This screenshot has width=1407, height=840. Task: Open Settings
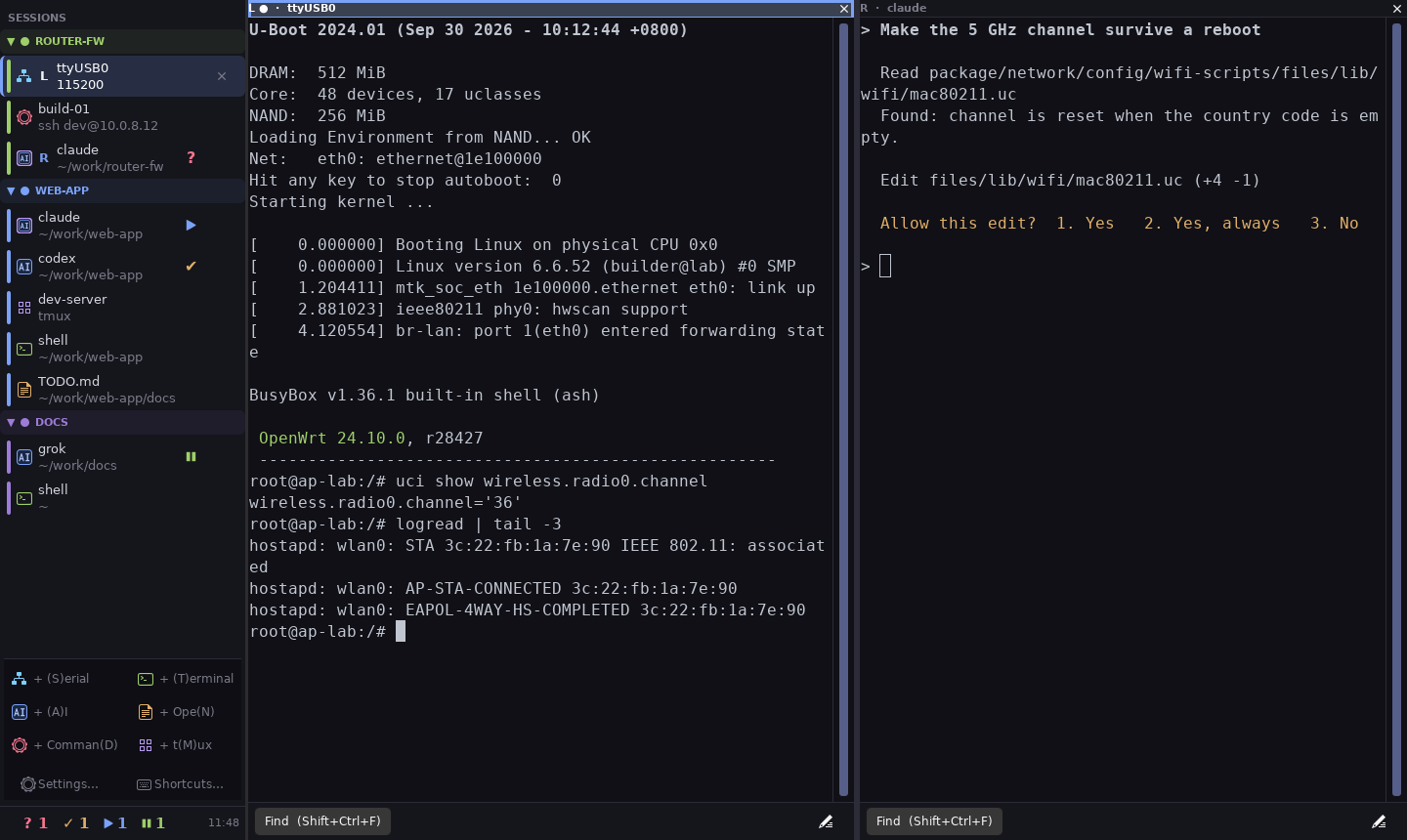pyautogui.click(x=60, y=784)
